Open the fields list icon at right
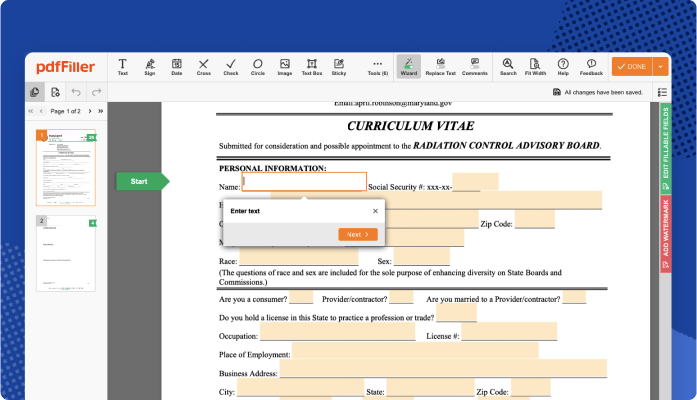 point(662,92)
